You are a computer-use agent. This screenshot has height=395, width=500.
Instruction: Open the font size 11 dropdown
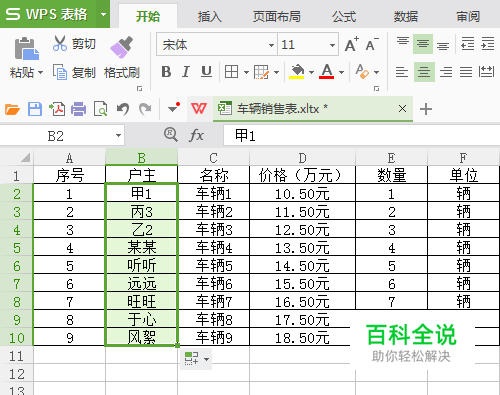332,45
